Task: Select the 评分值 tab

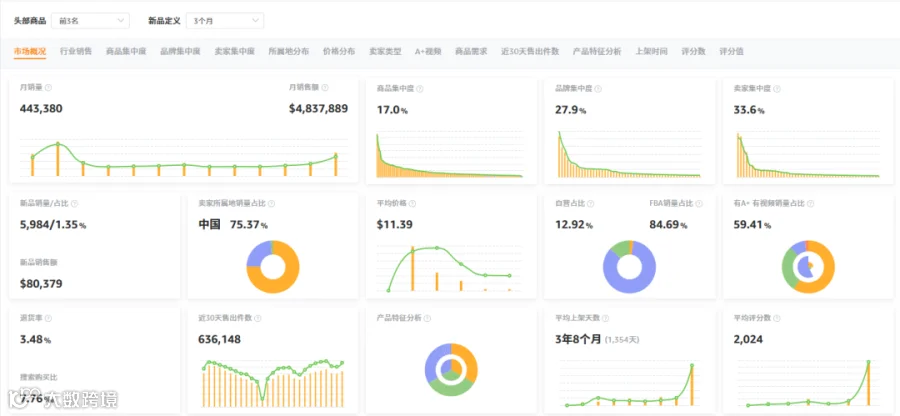Action: click(x=731, y=51)
